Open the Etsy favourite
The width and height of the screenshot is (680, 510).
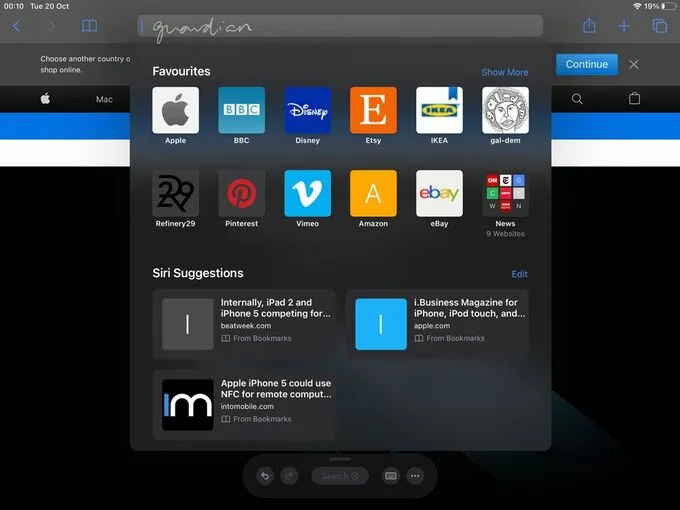pos(373,110)
